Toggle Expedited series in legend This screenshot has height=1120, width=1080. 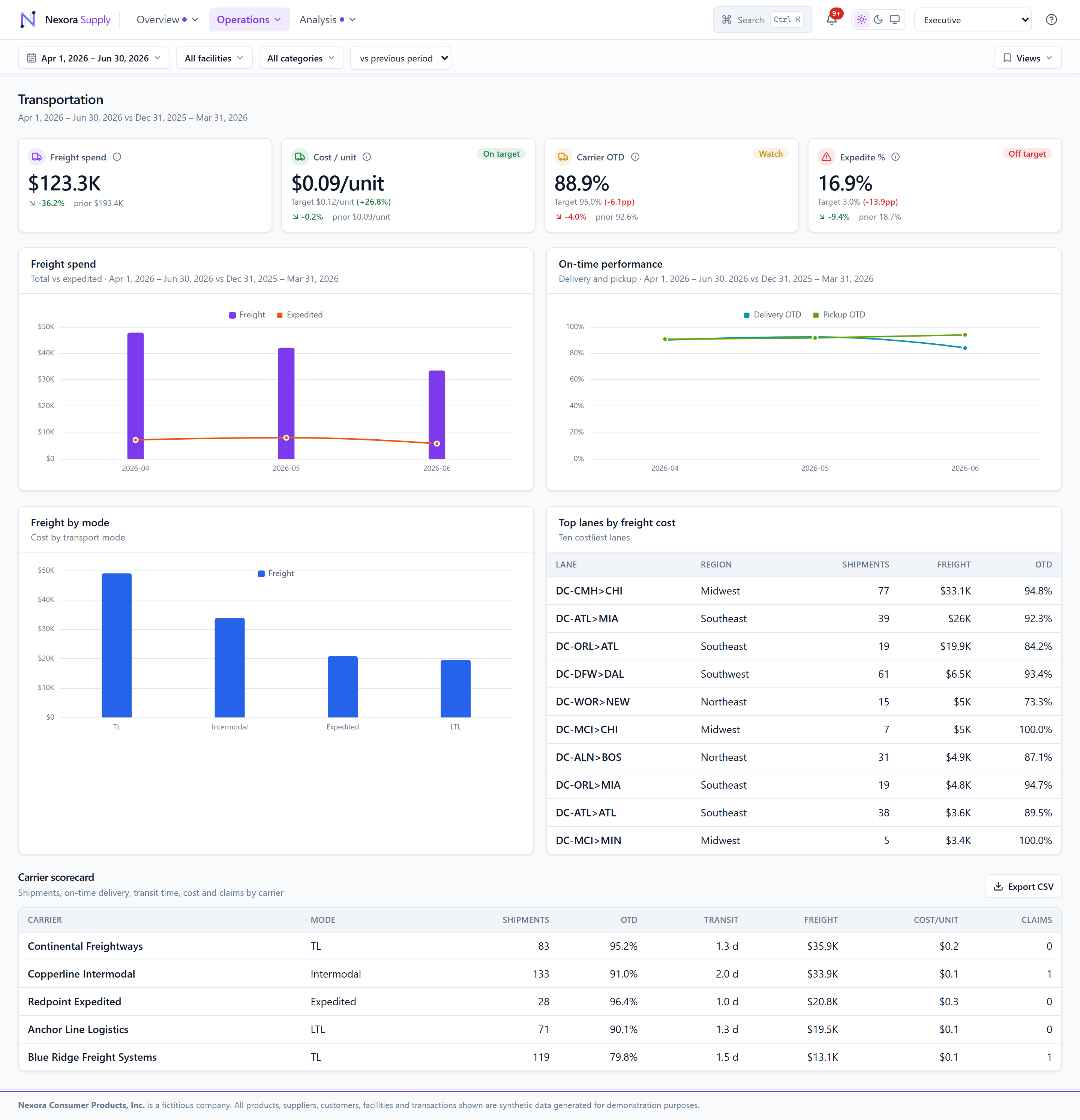coord(300,315)
